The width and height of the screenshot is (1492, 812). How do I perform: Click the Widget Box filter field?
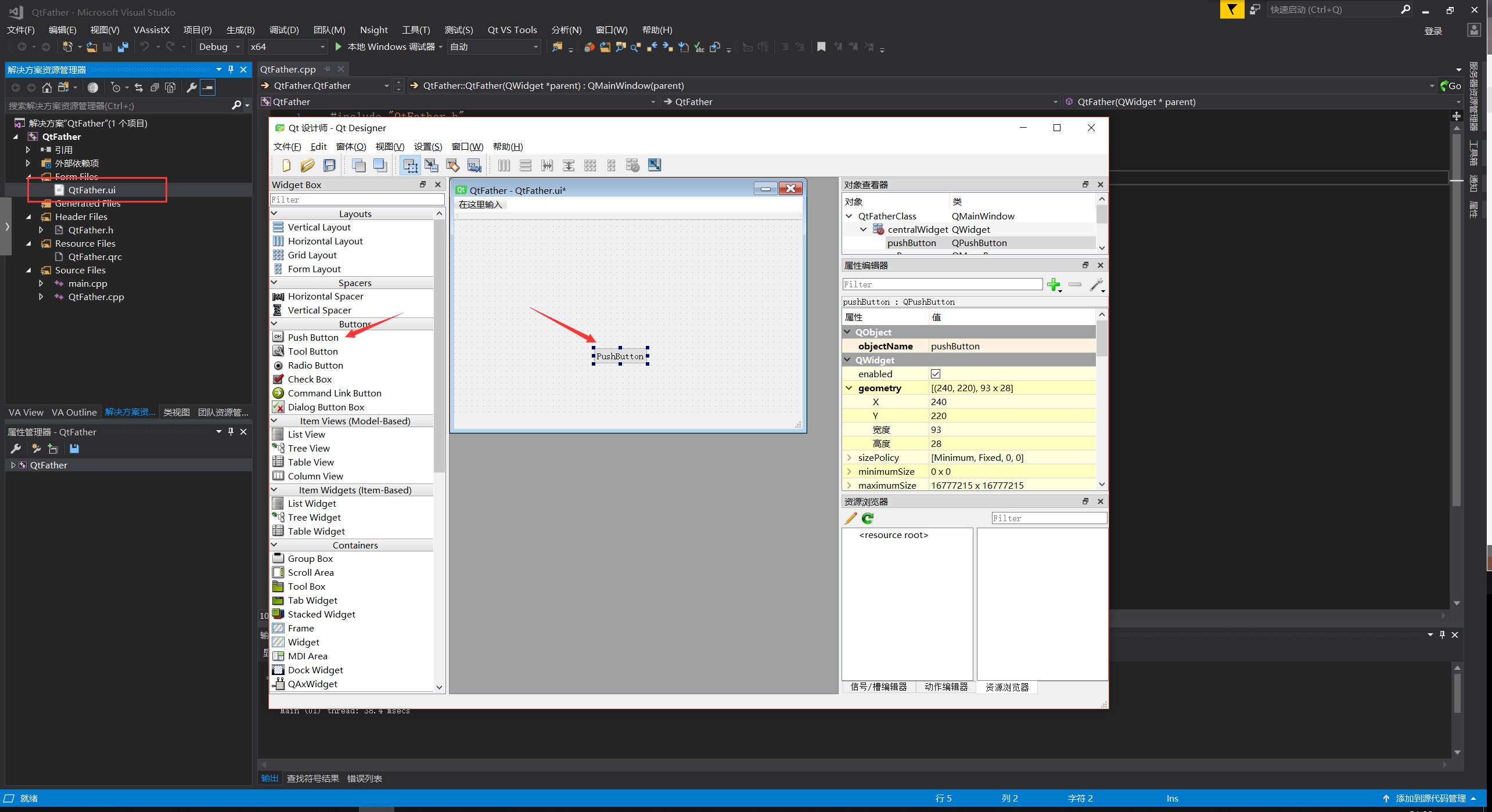357,200
